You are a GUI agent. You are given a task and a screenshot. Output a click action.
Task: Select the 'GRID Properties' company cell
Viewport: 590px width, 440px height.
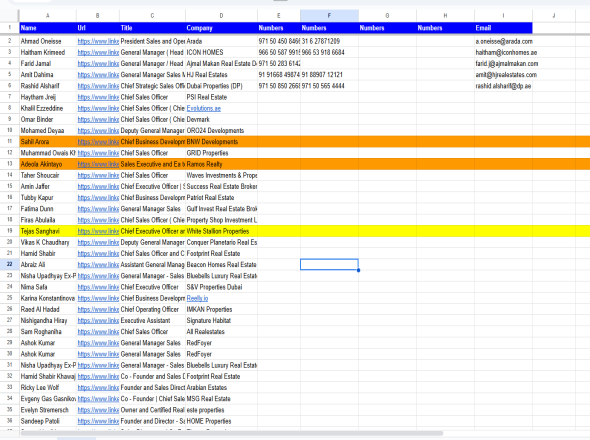point(221,153)
